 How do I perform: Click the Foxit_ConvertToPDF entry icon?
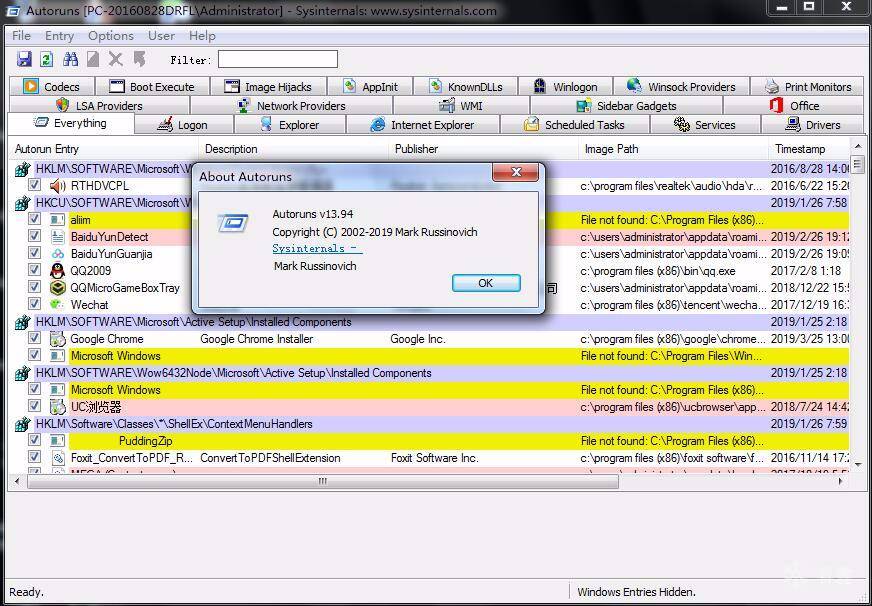click(57, 458)
